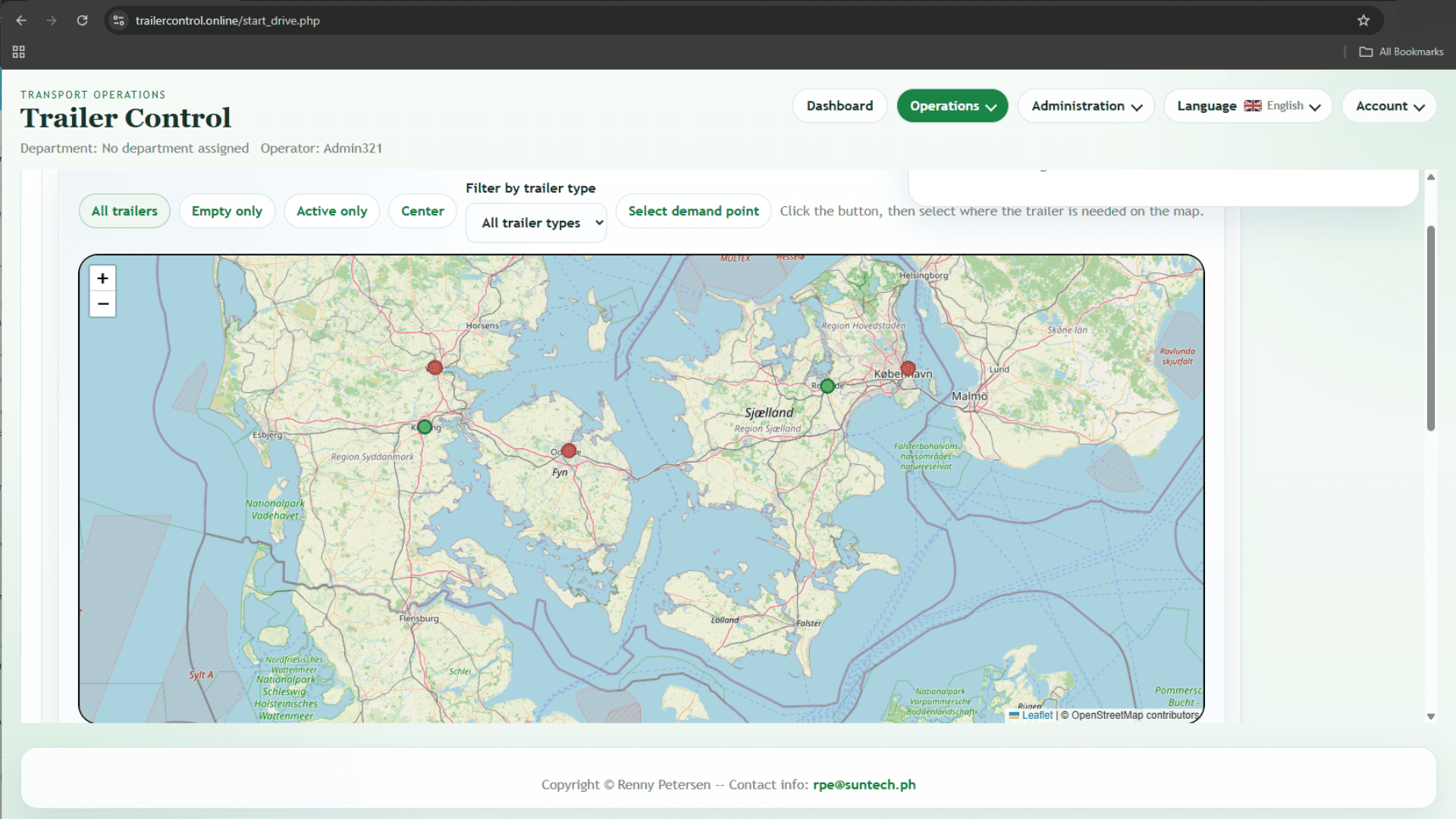Click the red trailer marker near Horsens

435,368
